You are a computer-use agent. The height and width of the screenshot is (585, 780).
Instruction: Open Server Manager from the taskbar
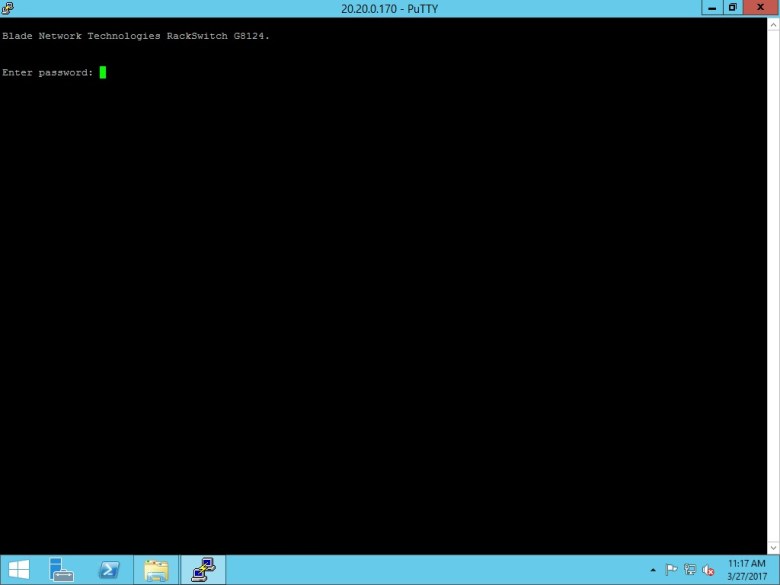point(62,570)
